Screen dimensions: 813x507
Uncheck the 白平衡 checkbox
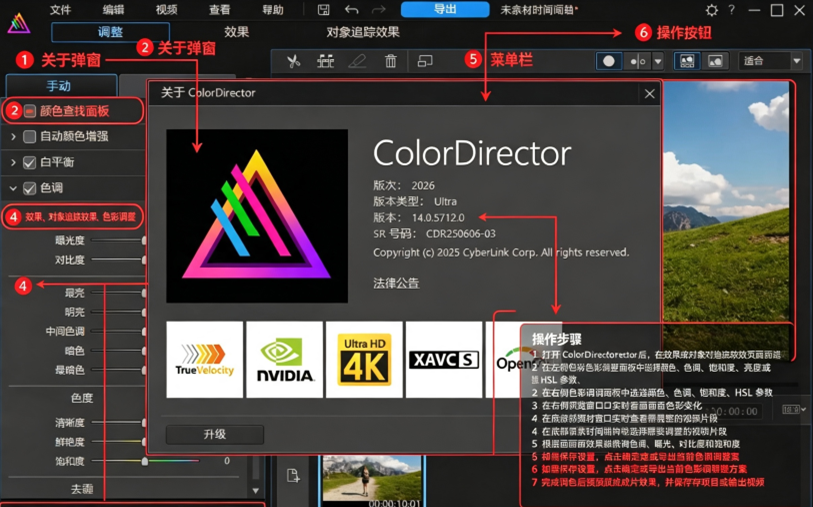[30, 162]
